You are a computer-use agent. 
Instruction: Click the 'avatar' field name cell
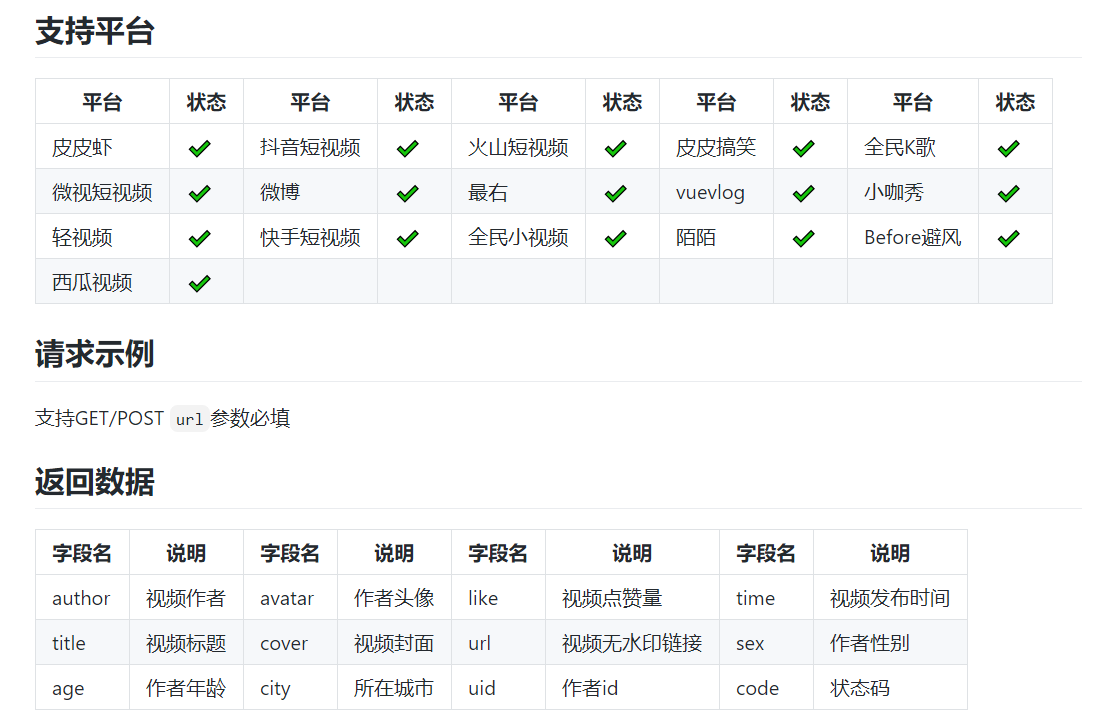coord(287,598)
